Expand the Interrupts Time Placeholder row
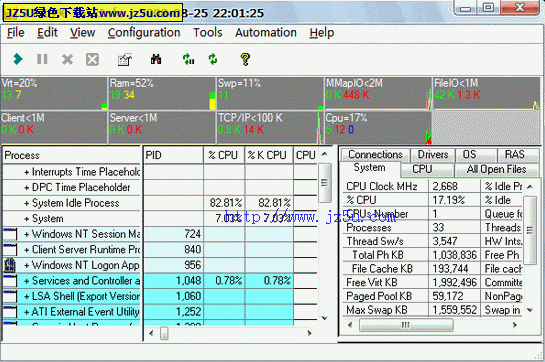This screenshot has height=362, width=545. 26,172
